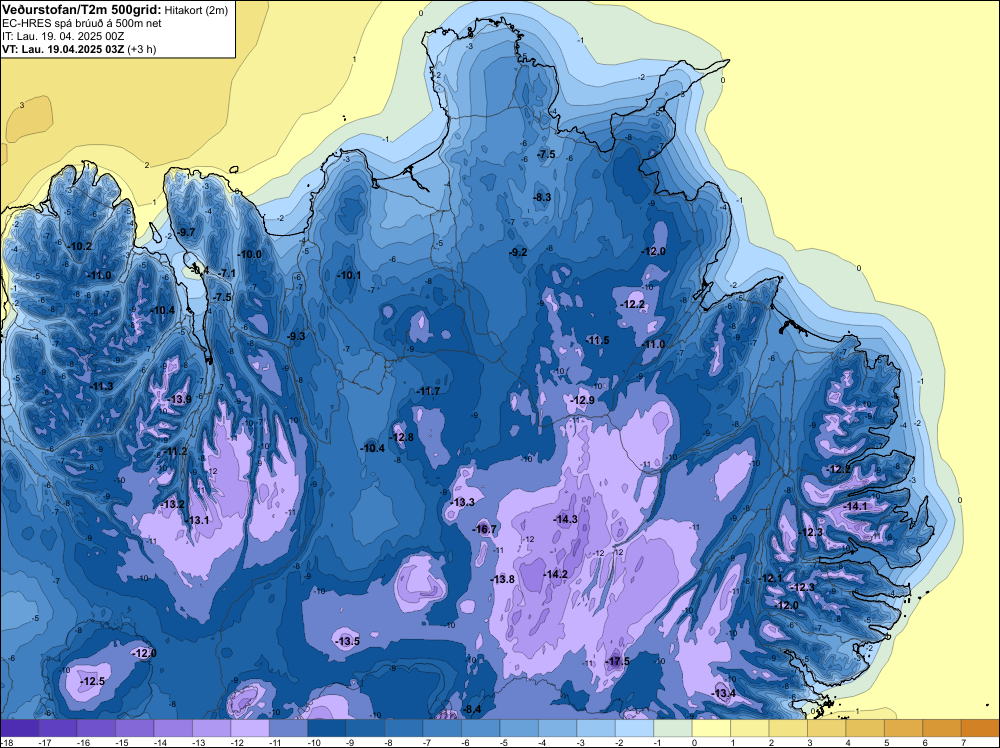Click the -10.2 temperature label

pos(80,246)
